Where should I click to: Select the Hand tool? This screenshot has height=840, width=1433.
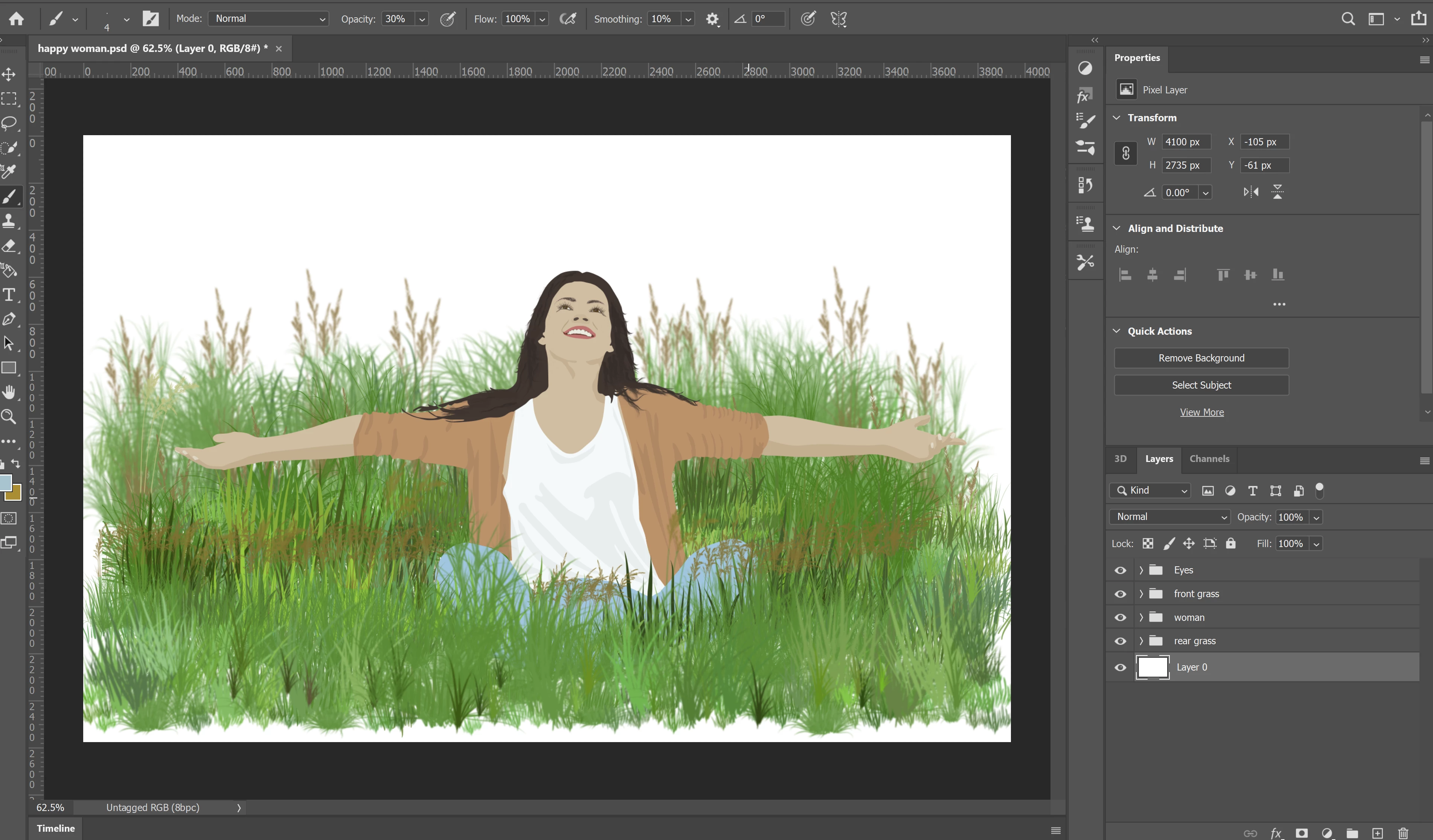(9, 392)
